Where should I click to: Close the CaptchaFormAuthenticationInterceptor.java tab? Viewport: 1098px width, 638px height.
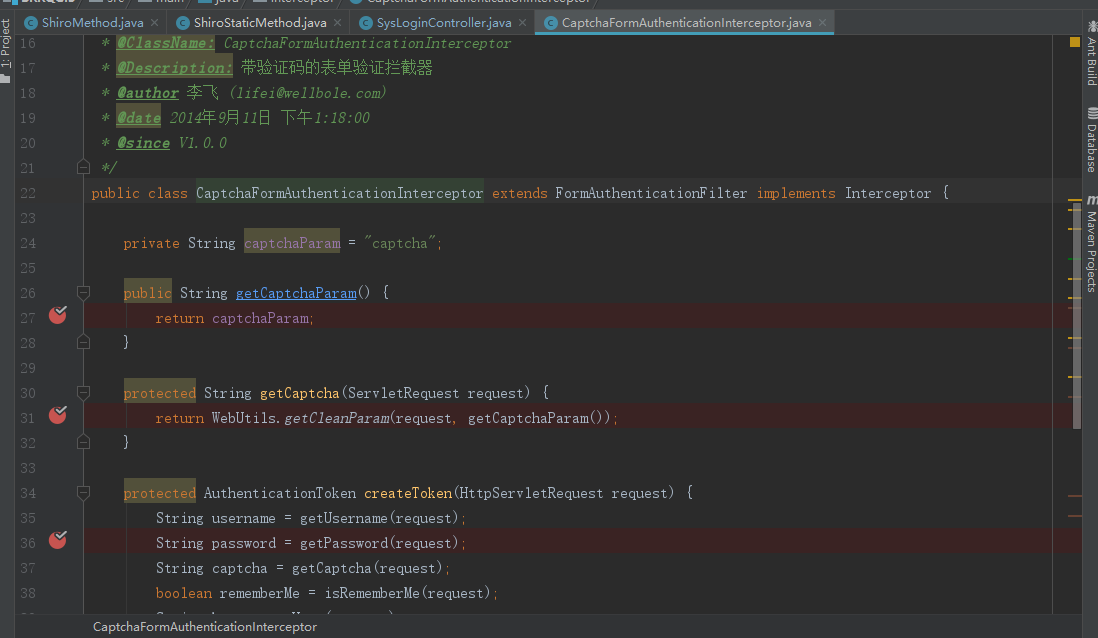tap(823, 22)
